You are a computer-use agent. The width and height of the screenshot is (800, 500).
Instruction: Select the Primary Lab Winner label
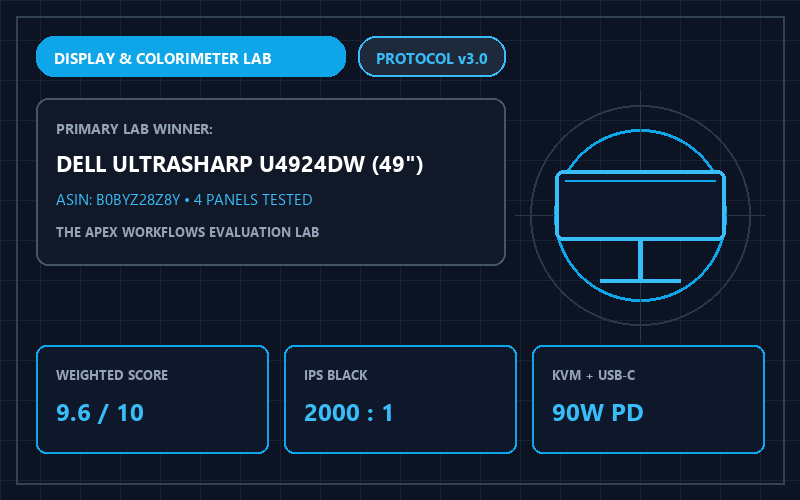coord(134,129)
